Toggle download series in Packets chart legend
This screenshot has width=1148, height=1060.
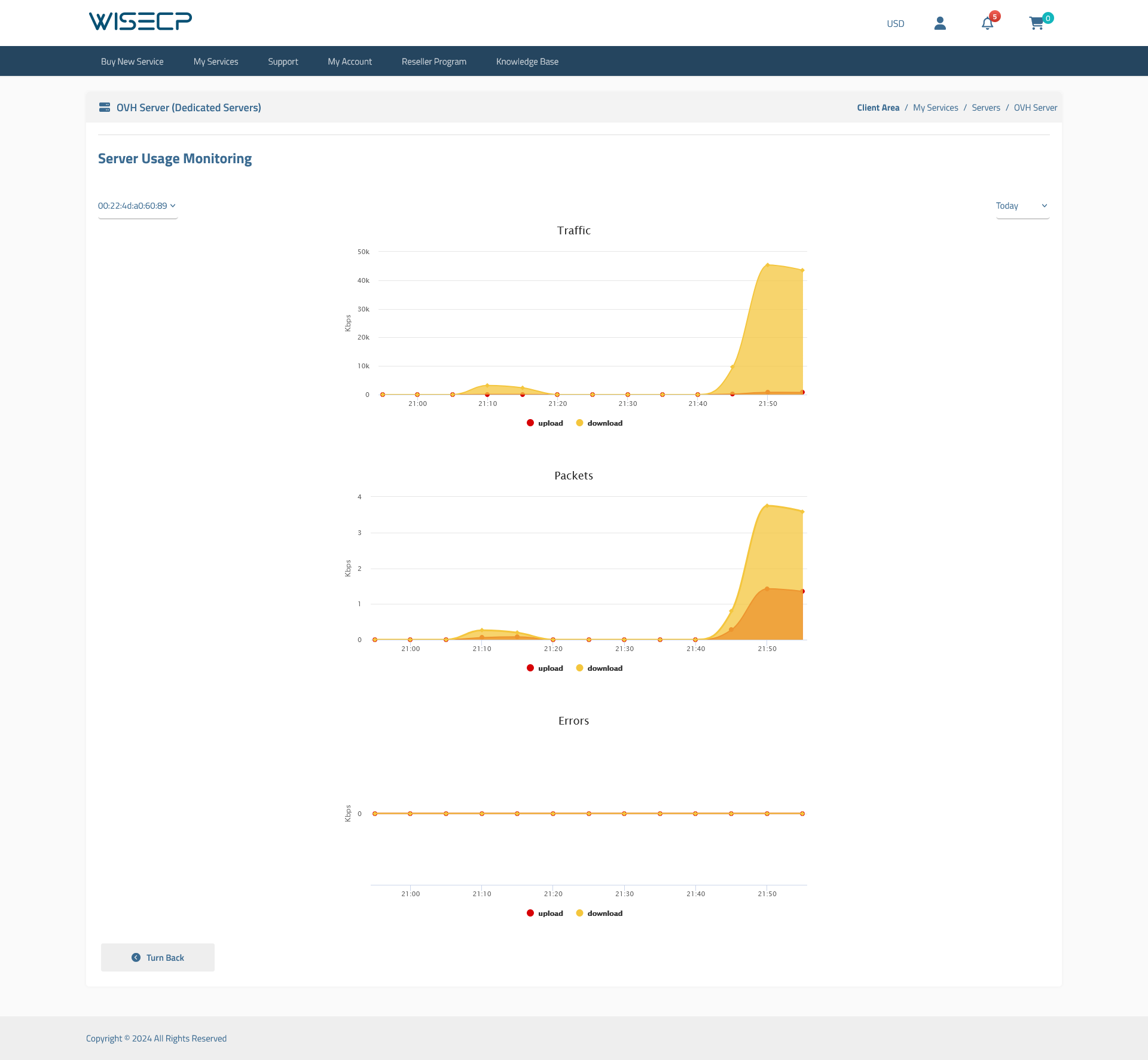(599, 668)
